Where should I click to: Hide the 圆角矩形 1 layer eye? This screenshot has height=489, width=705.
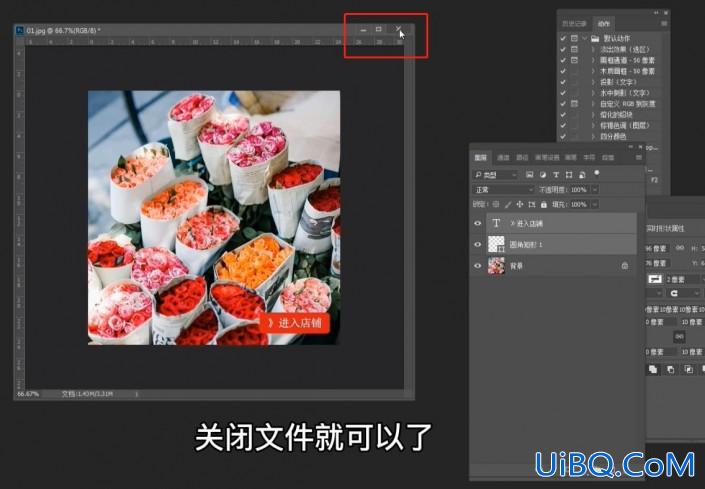(x=477, y=244)
